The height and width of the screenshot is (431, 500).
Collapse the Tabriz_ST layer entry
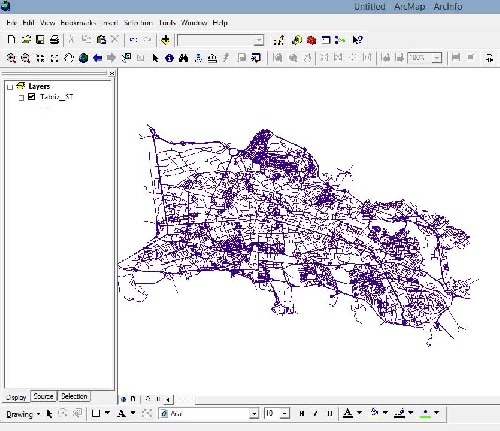21,98
